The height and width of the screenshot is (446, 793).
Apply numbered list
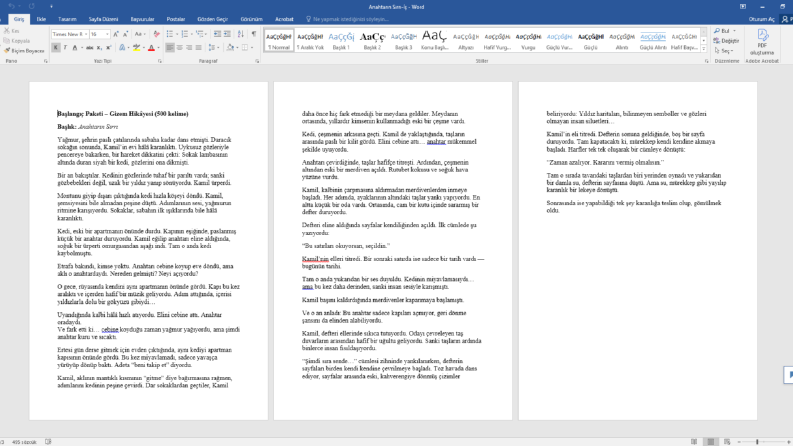pyautogui.click(x=184, y=34)
